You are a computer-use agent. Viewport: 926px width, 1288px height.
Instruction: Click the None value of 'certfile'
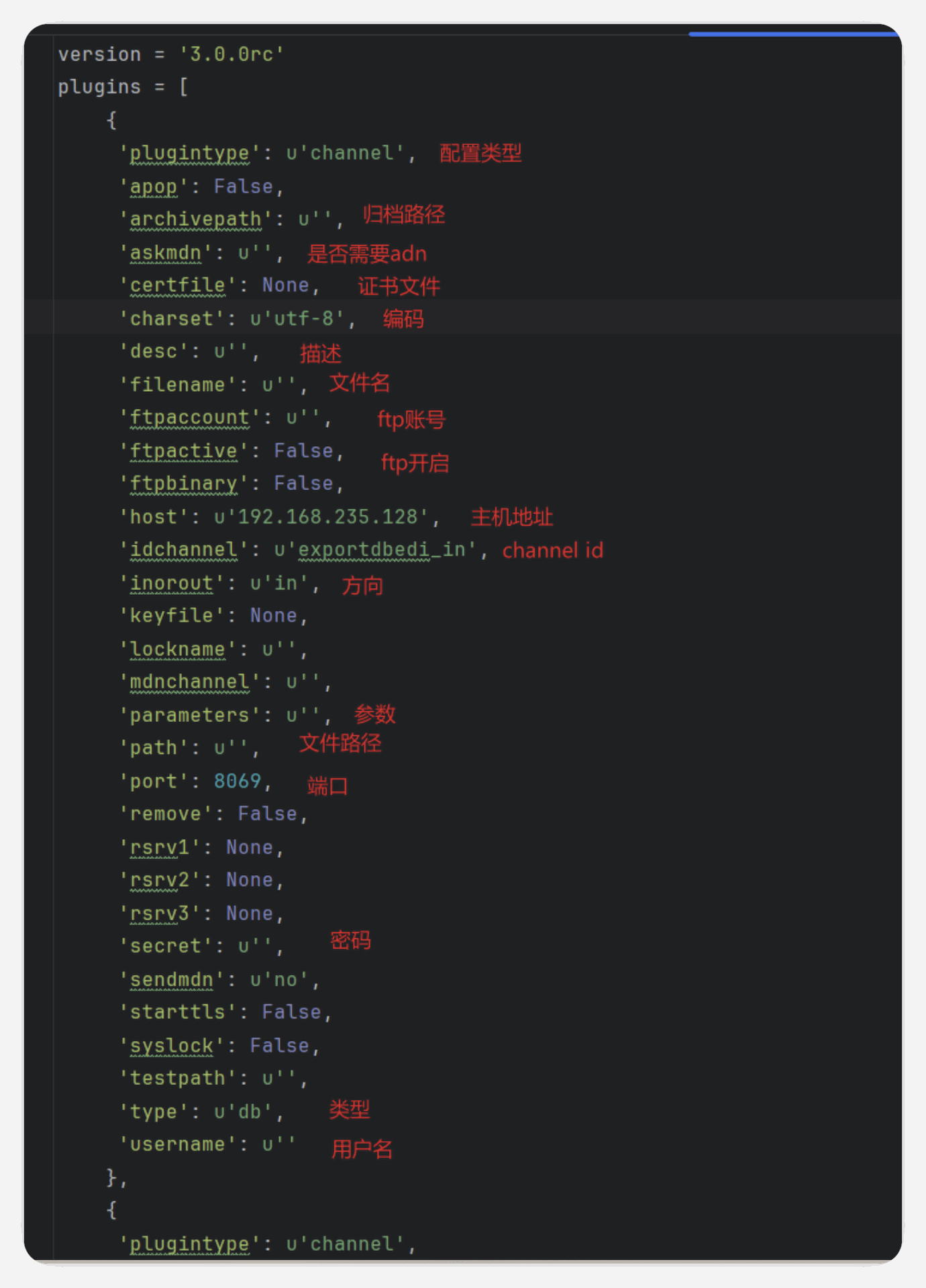285,285
